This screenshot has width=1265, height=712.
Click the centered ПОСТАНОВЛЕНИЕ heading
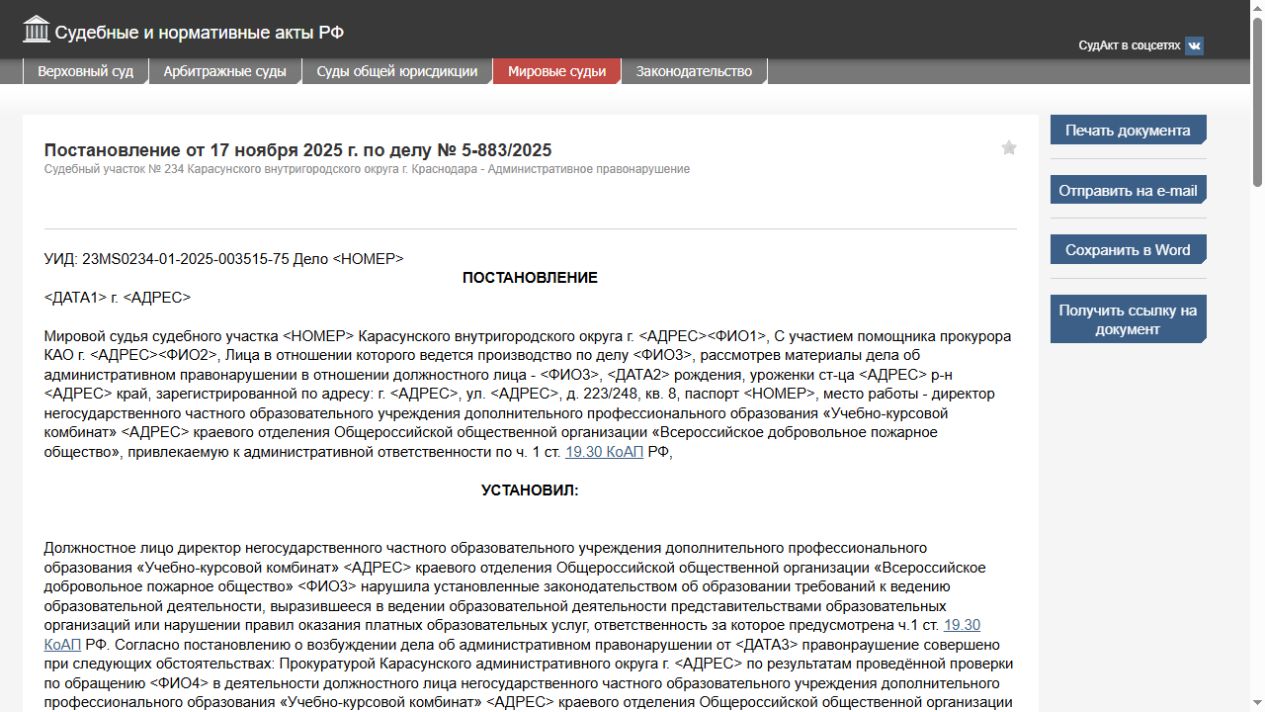pyautogui.click(x=530, y=278)
